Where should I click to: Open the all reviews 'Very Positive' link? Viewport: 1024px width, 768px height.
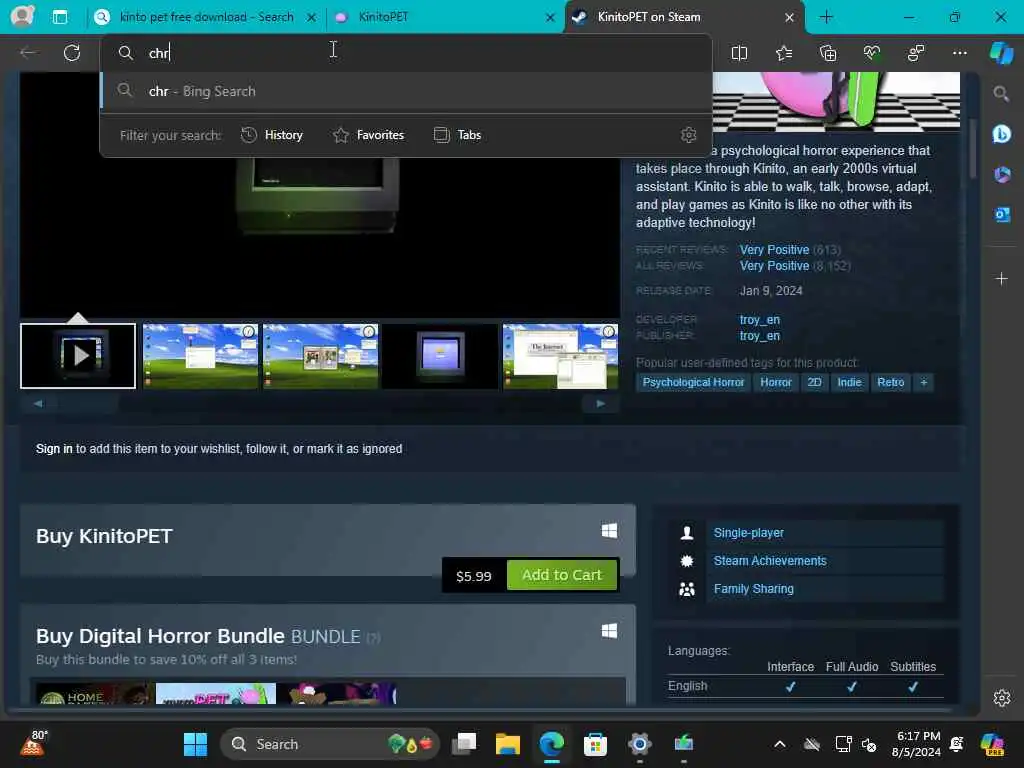click(774, 266)
